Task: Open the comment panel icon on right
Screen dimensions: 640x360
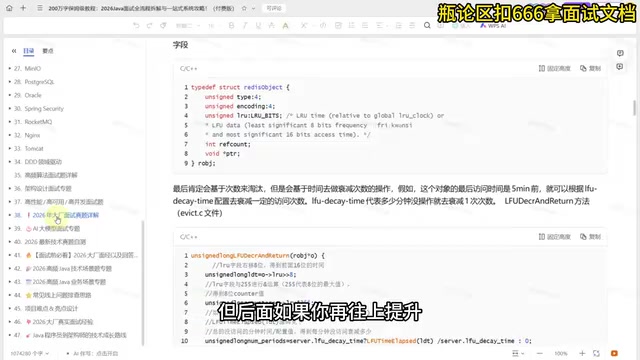Action: tap(620, 53)
